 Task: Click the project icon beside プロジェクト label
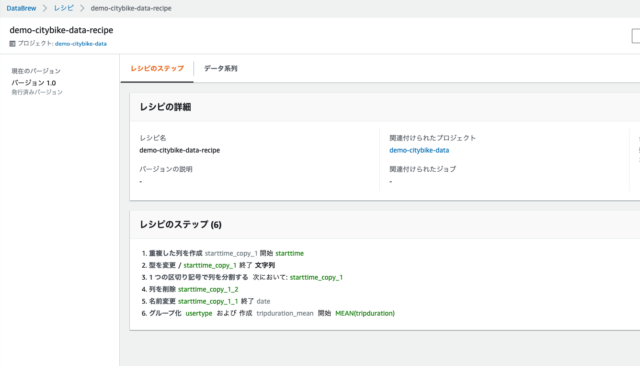point(12,44)
